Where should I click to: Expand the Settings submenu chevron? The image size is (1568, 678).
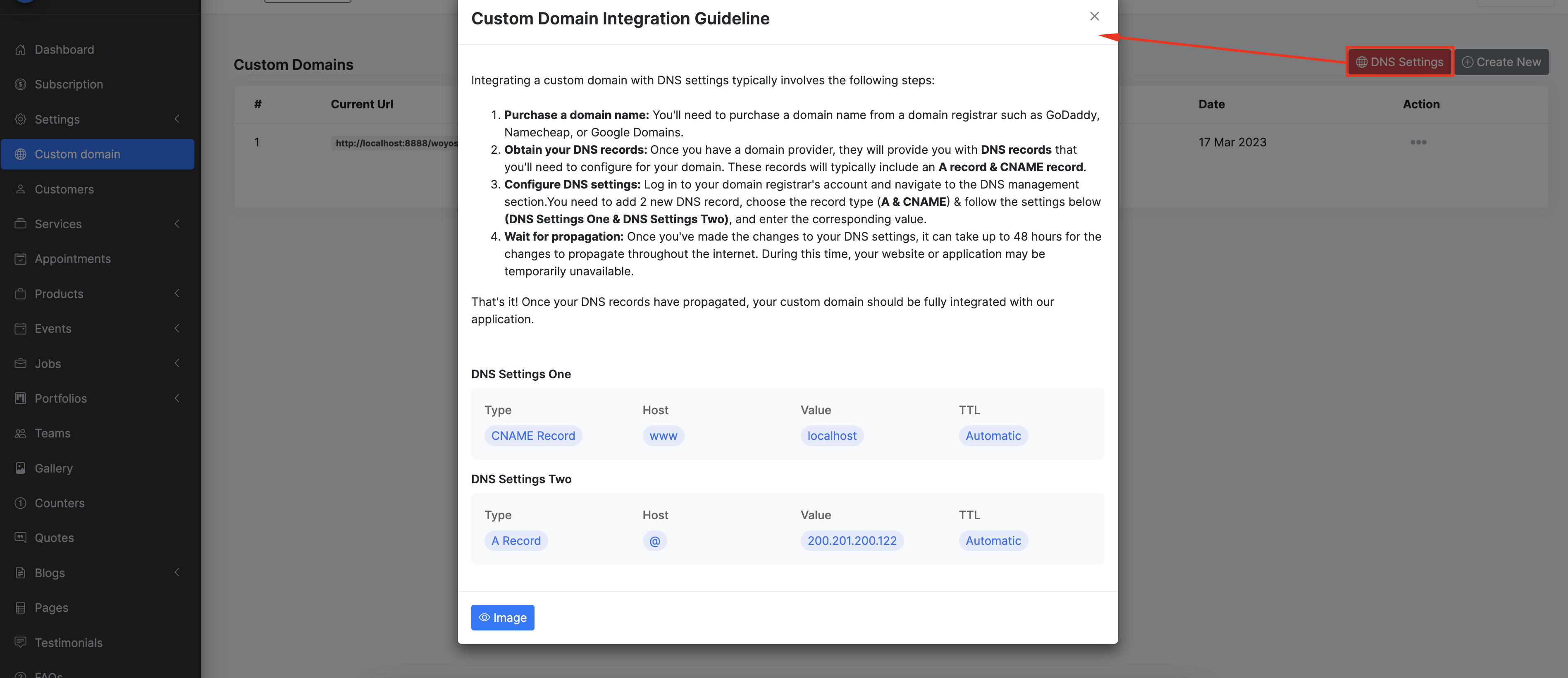coord(177,119)
